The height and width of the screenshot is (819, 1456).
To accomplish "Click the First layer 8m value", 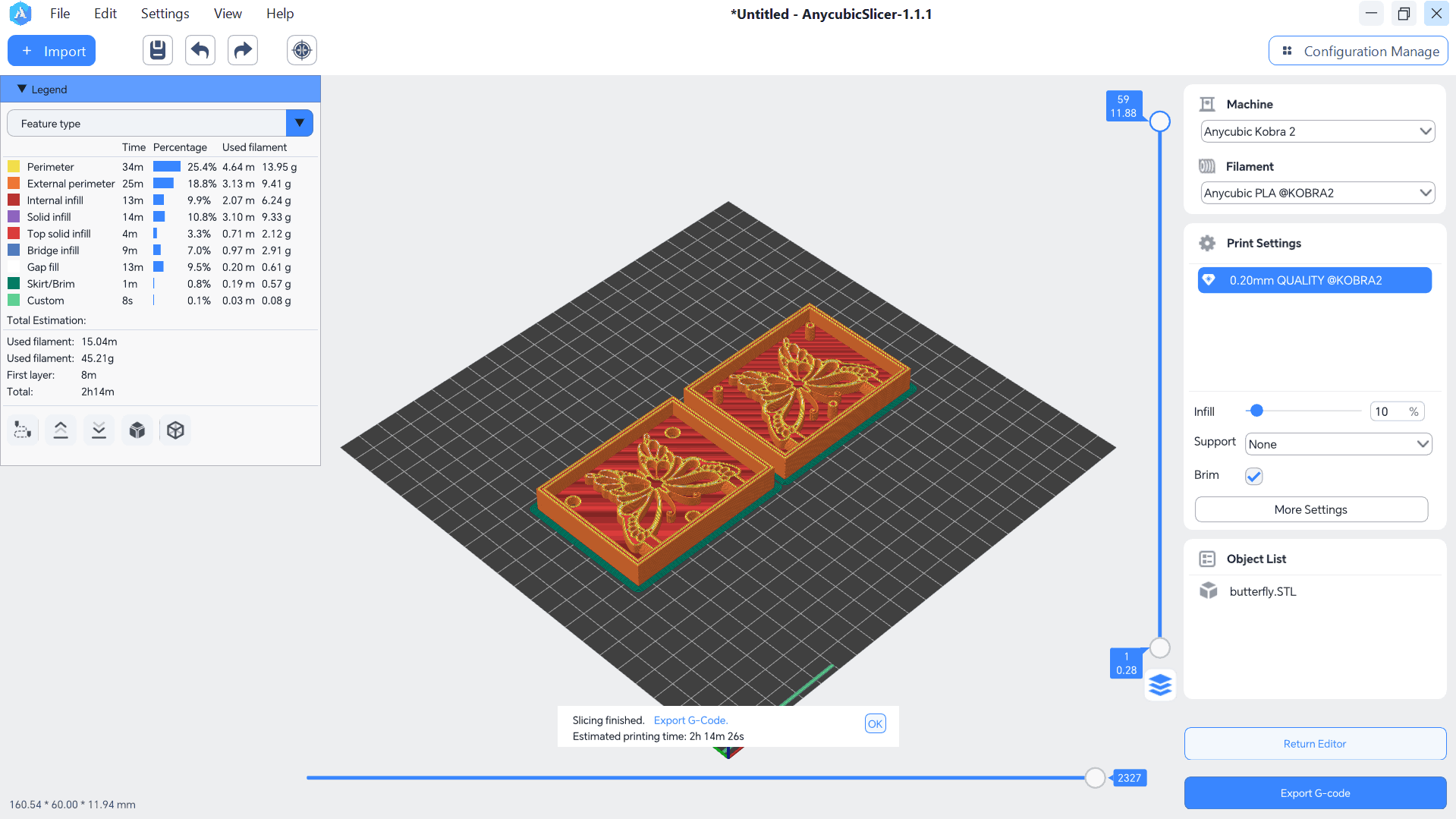I will click(89, 375).
